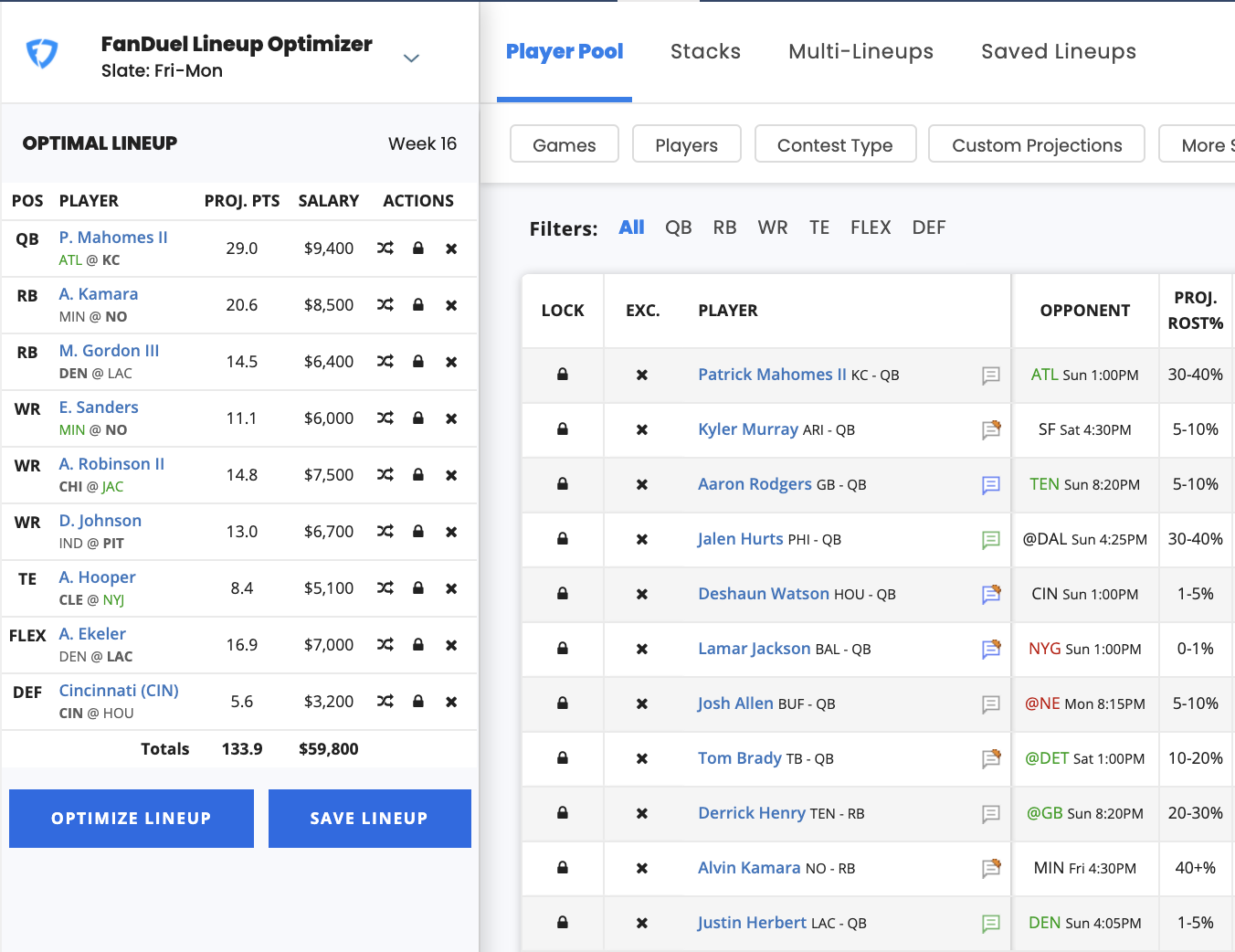This screenshot has width=1235, height=952.
Task: Expand the FanDuel Lineup Optimizer slate dropdown
Action: point(411,58)
